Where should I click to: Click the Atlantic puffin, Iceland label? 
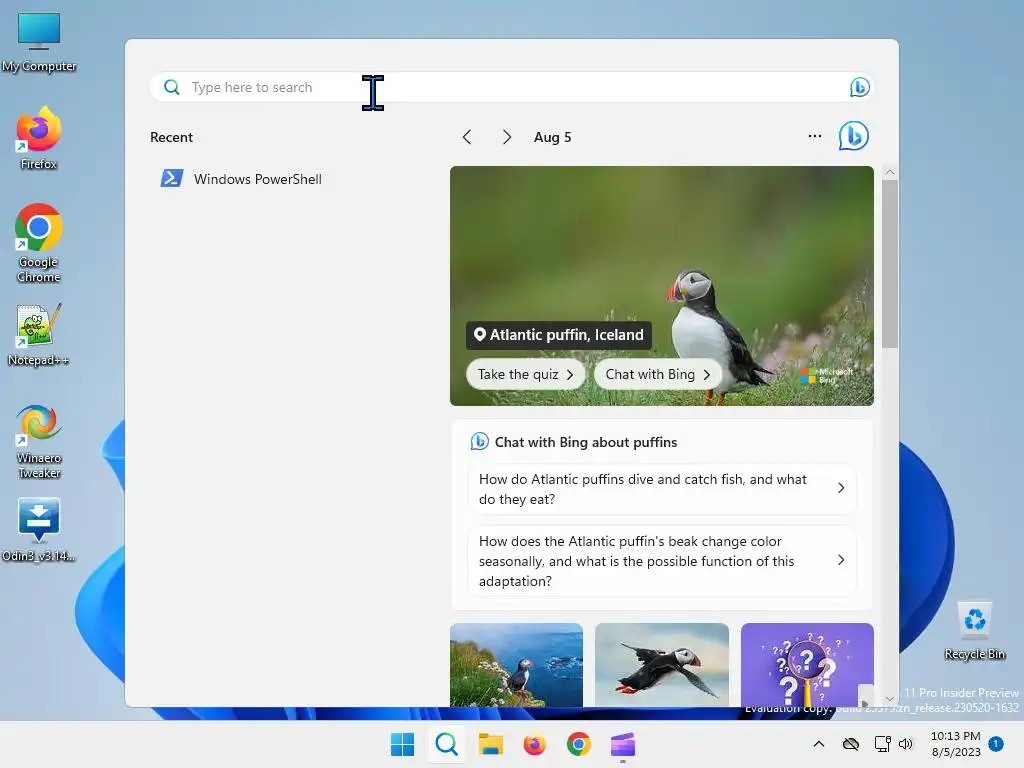[559, 335]
